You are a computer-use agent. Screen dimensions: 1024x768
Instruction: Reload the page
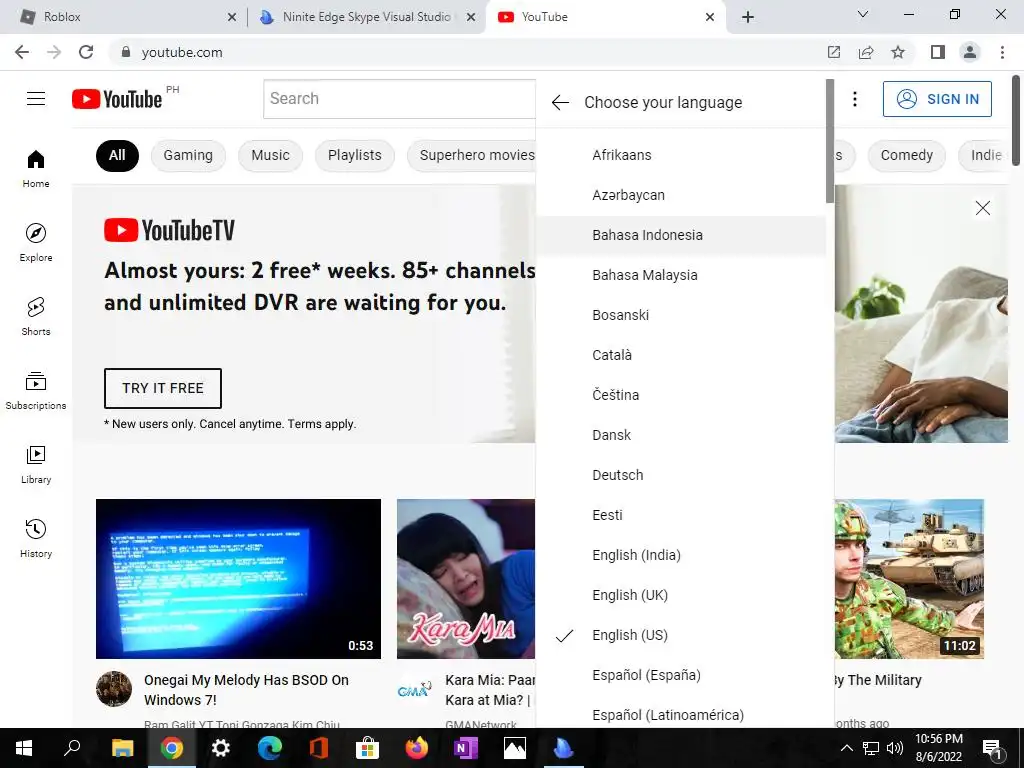tap(86, 52)
